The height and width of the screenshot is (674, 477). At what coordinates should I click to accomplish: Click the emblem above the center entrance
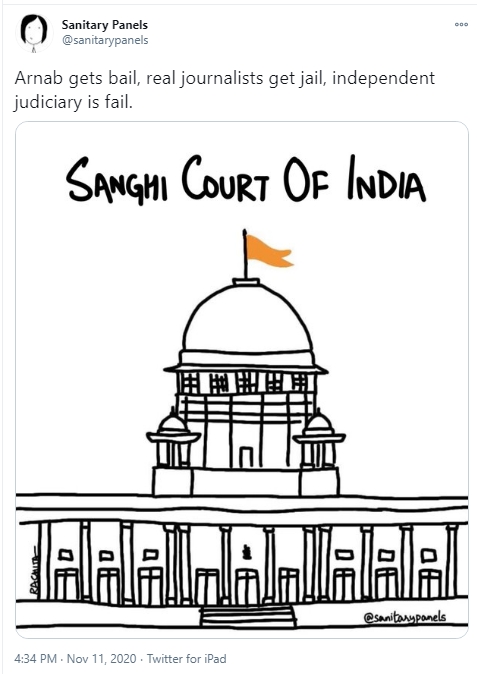click(x=246, y=552)
